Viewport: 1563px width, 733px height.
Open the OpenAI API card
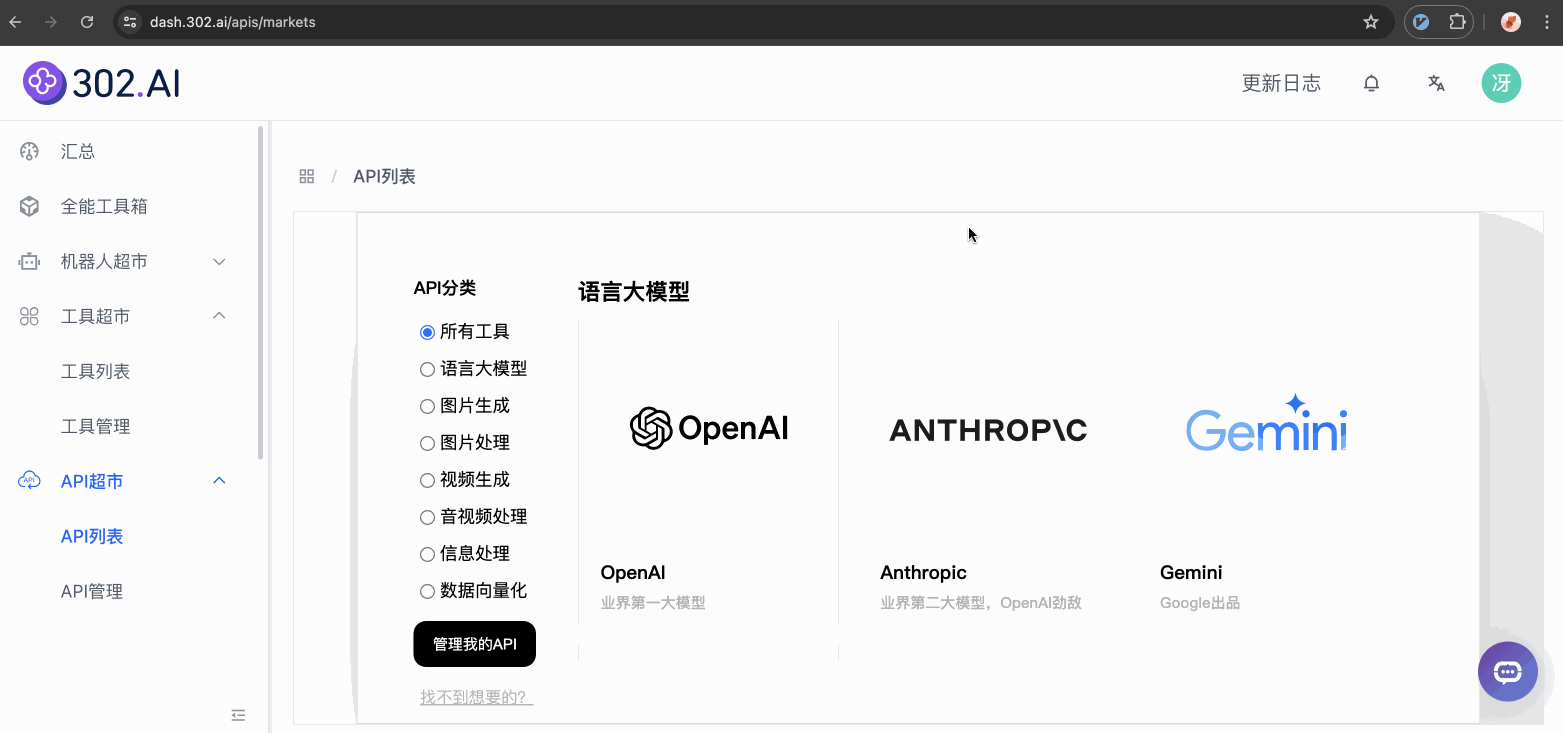[709, 472]
